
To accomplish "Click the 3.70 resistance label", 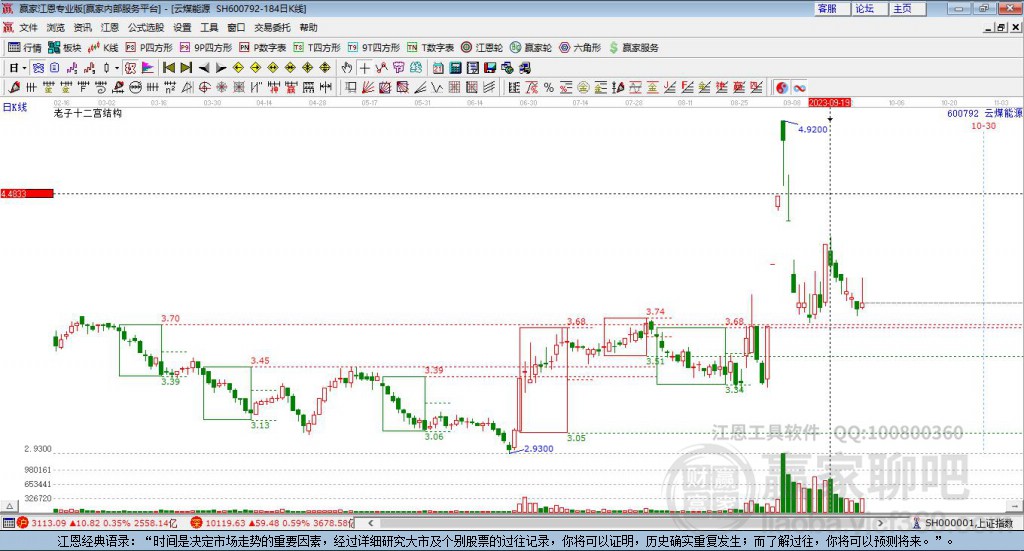I will (x=170, y=319).
